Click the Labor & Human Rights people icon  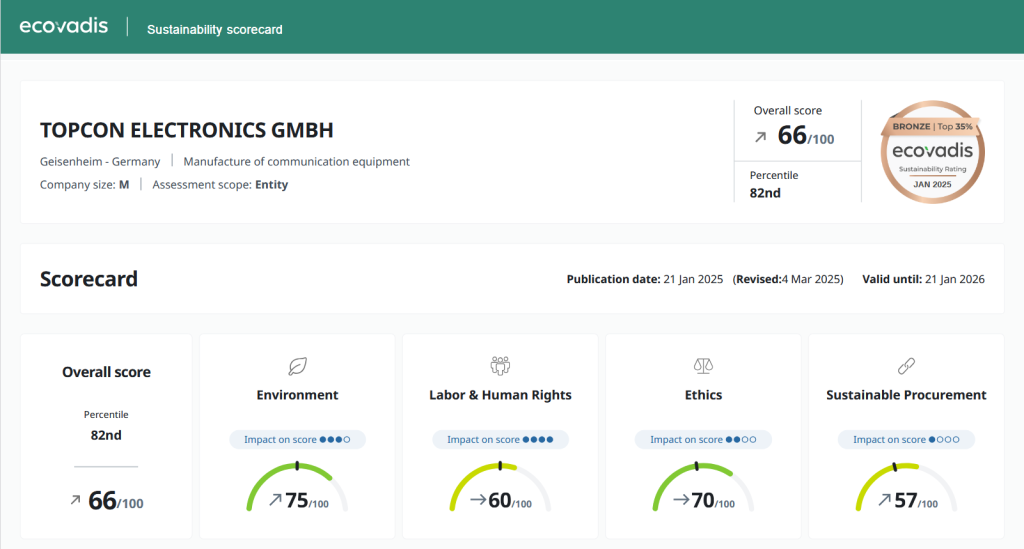coord(500,366)
